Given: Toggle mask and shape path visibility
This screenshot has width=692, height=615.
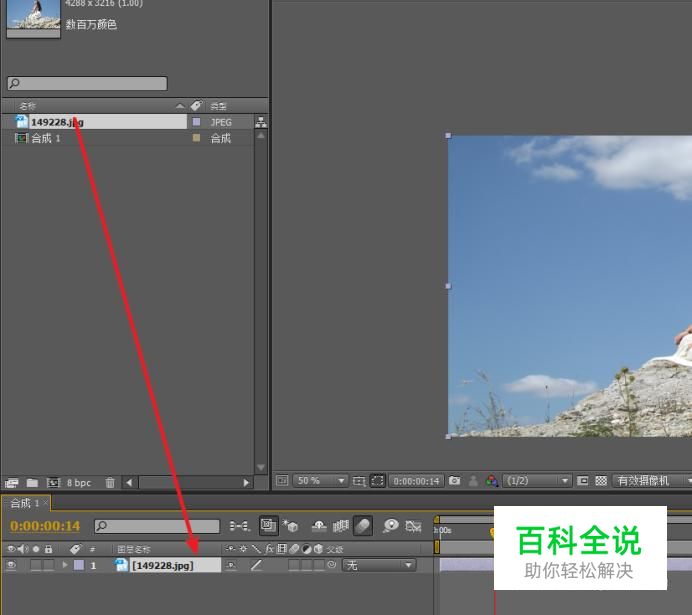Looking at the screenshot, I should (377, 480).
